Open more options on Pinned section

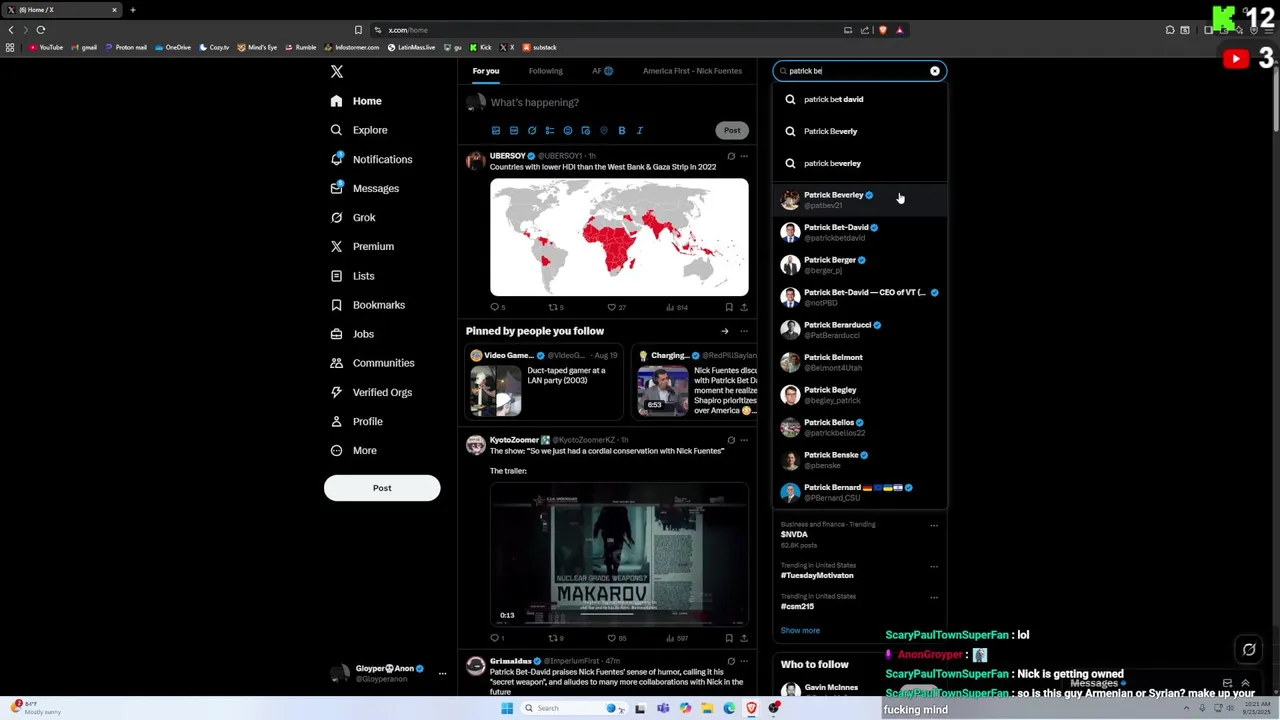click(743, 331)
